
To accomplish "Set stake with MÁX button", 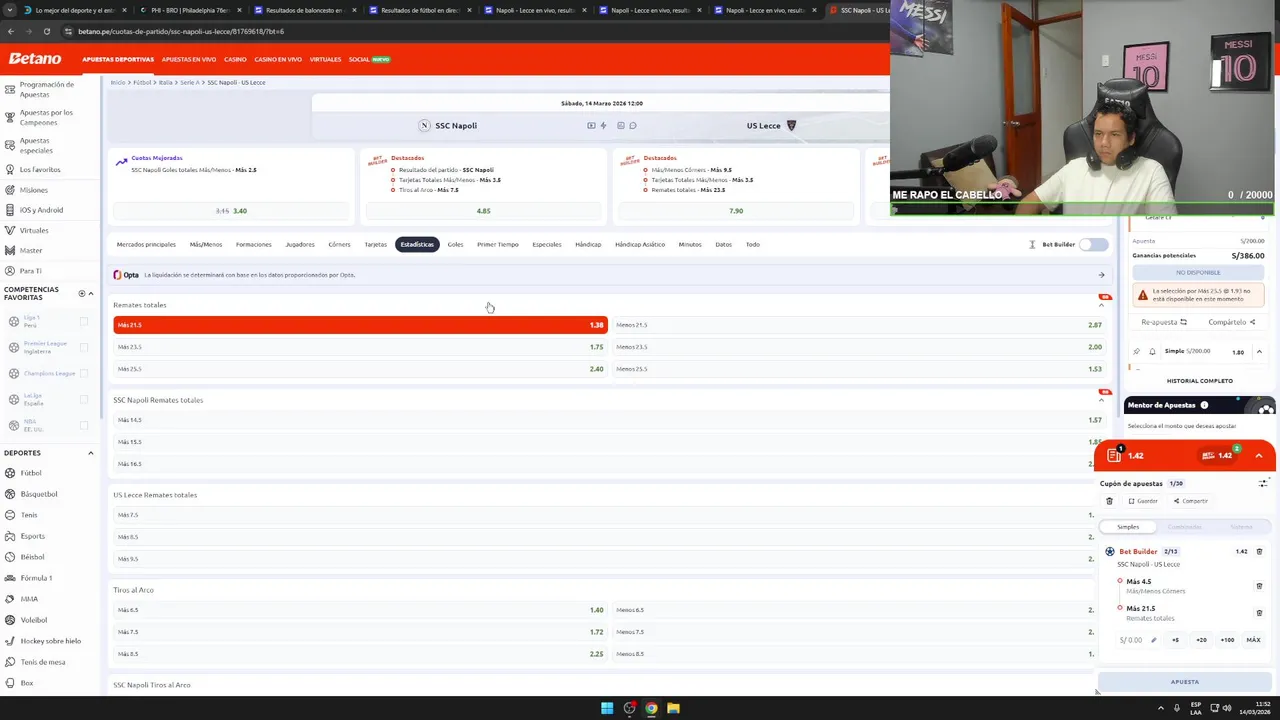I will tap(1253, 640).
